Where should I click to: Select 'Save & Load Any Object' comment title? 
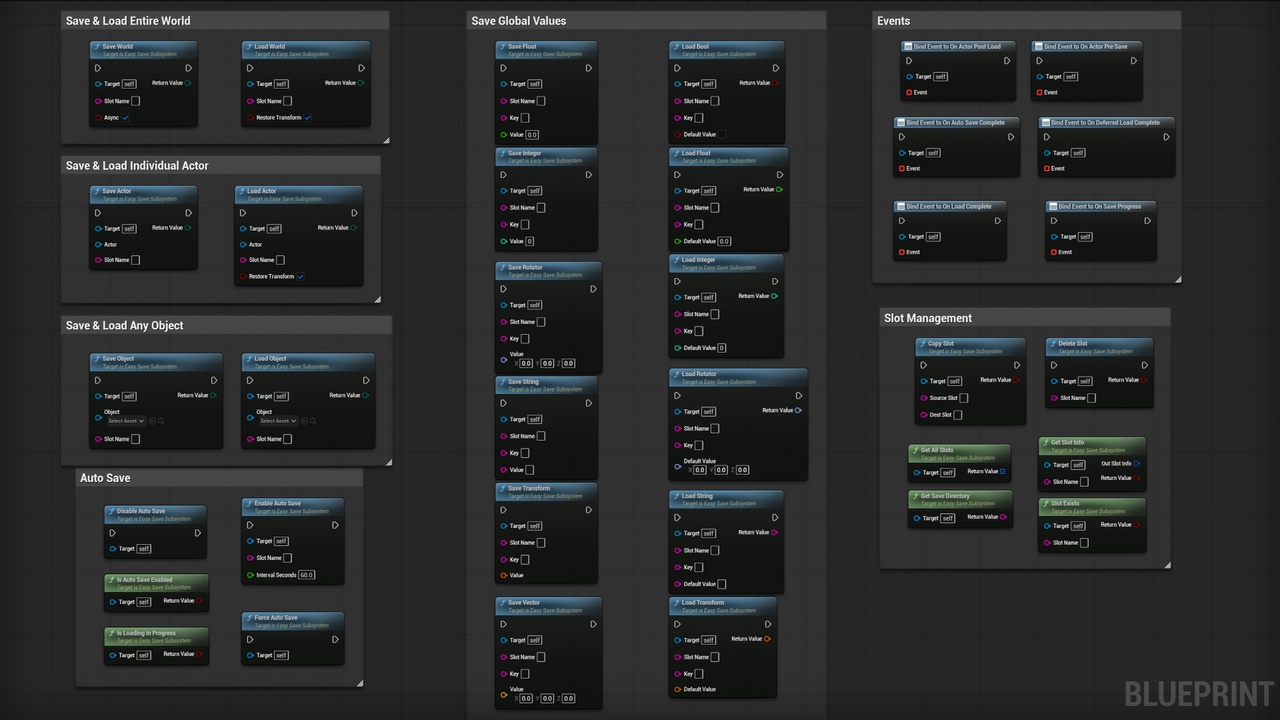click(x=125, y=326)
